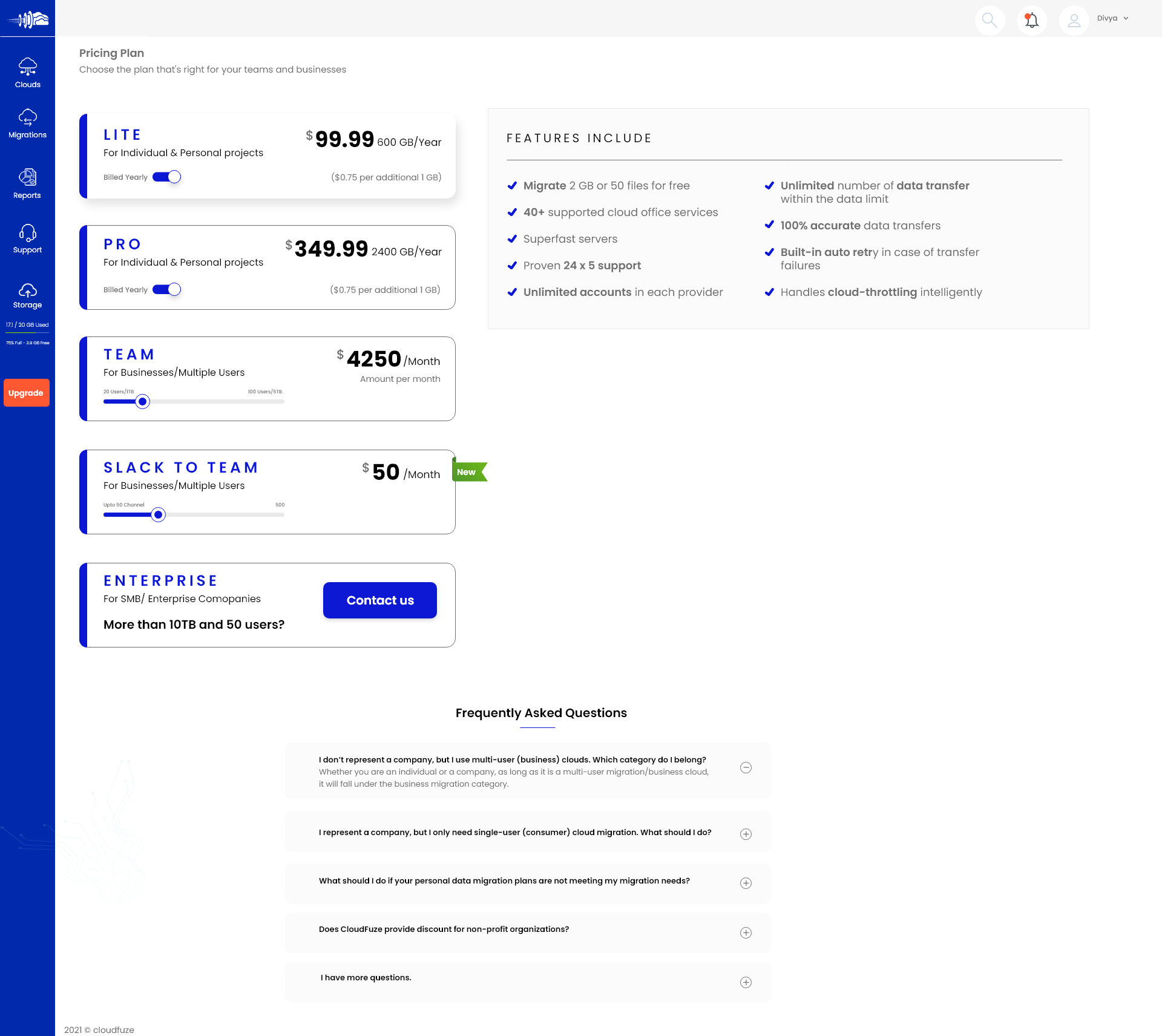Expand the single-user cloud migration FAQ
Image resolution: width=1162 pixels, height=1036 pixels.
point(746,834)
